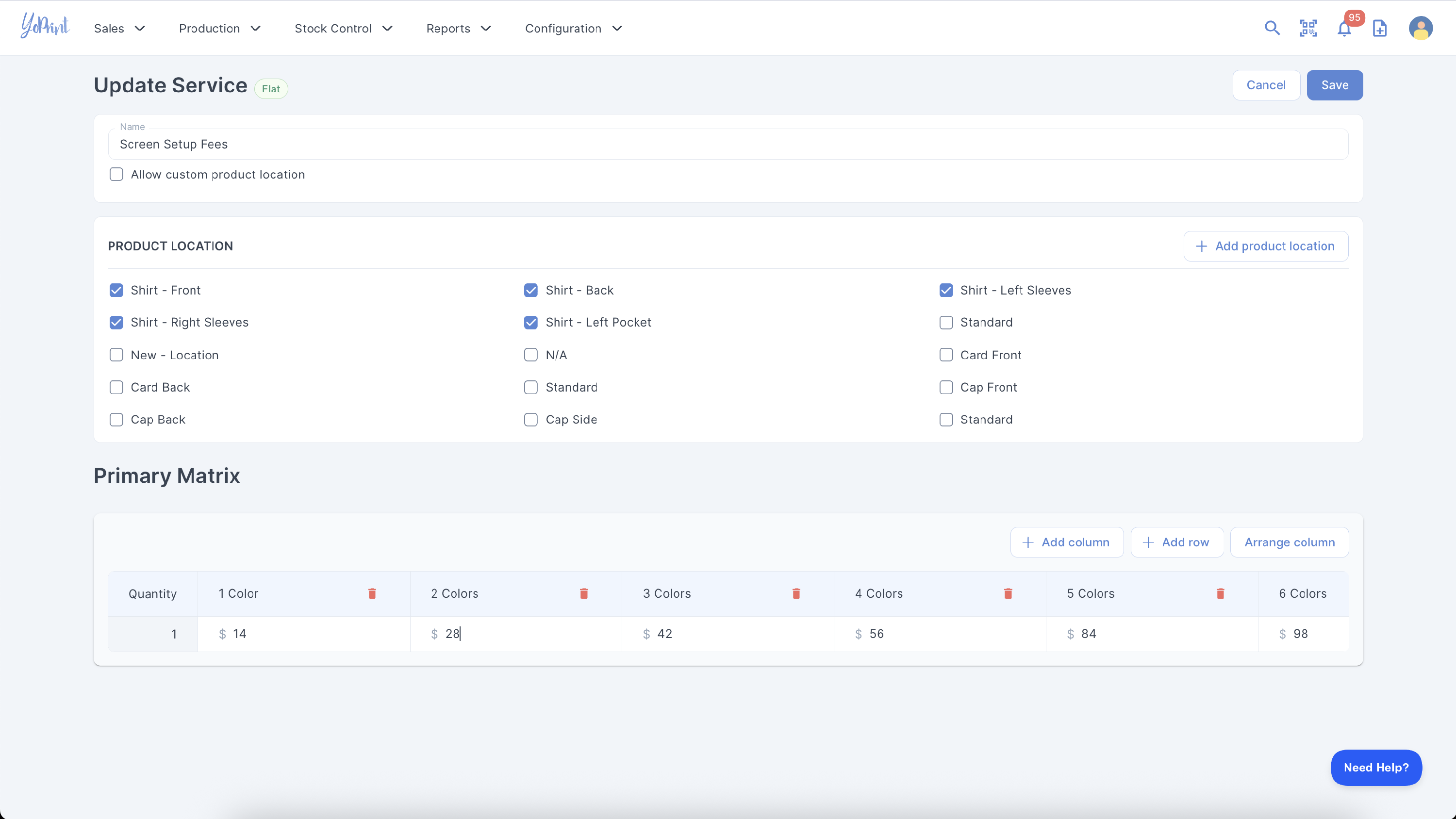The image size is (1456, 819).
Task: Delete the 1 Color column
Action: click(x=372, y=593)
